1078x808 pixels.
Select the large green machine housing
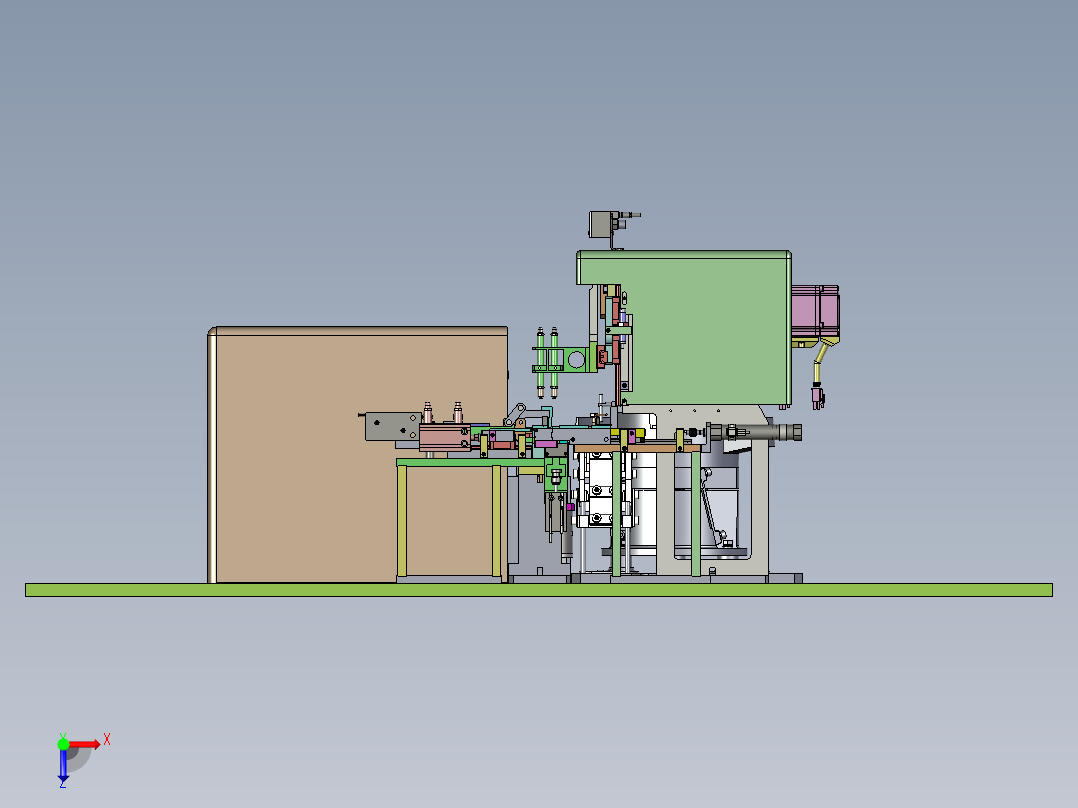coord(708,328)
